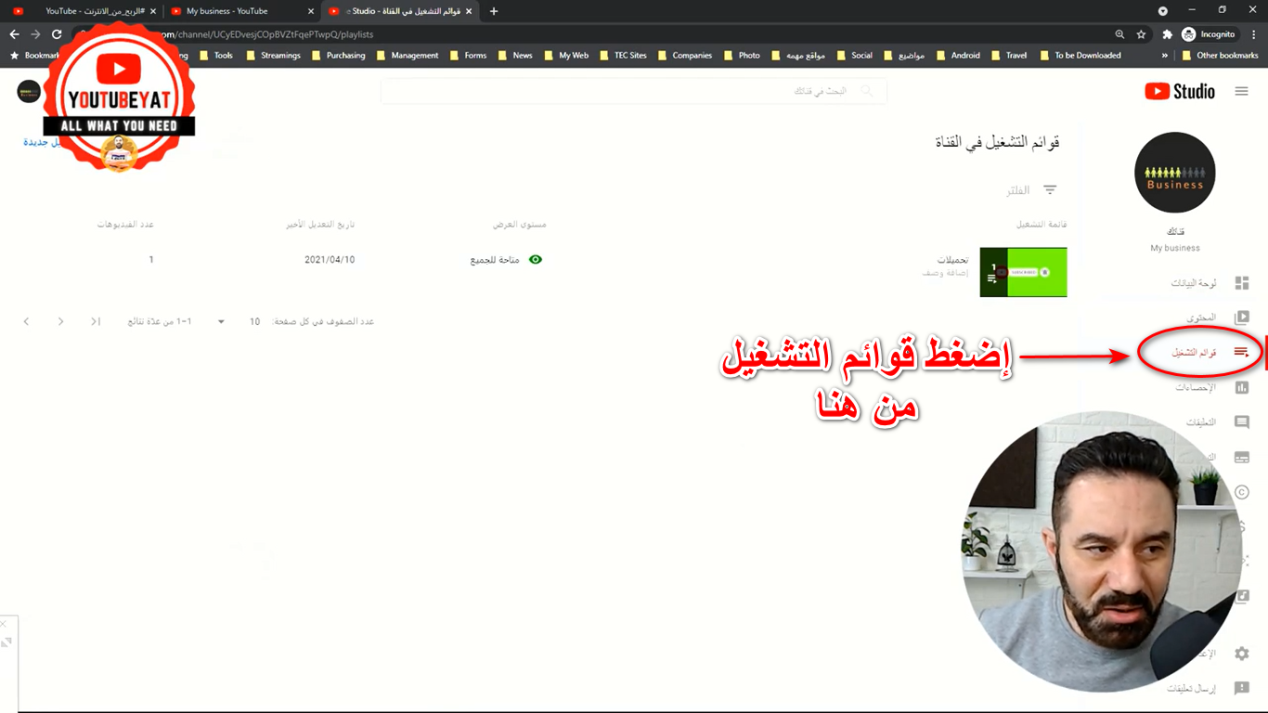Switch to the My business YouTube tab
Viewport: 1268px width, 713px height.
227,11
